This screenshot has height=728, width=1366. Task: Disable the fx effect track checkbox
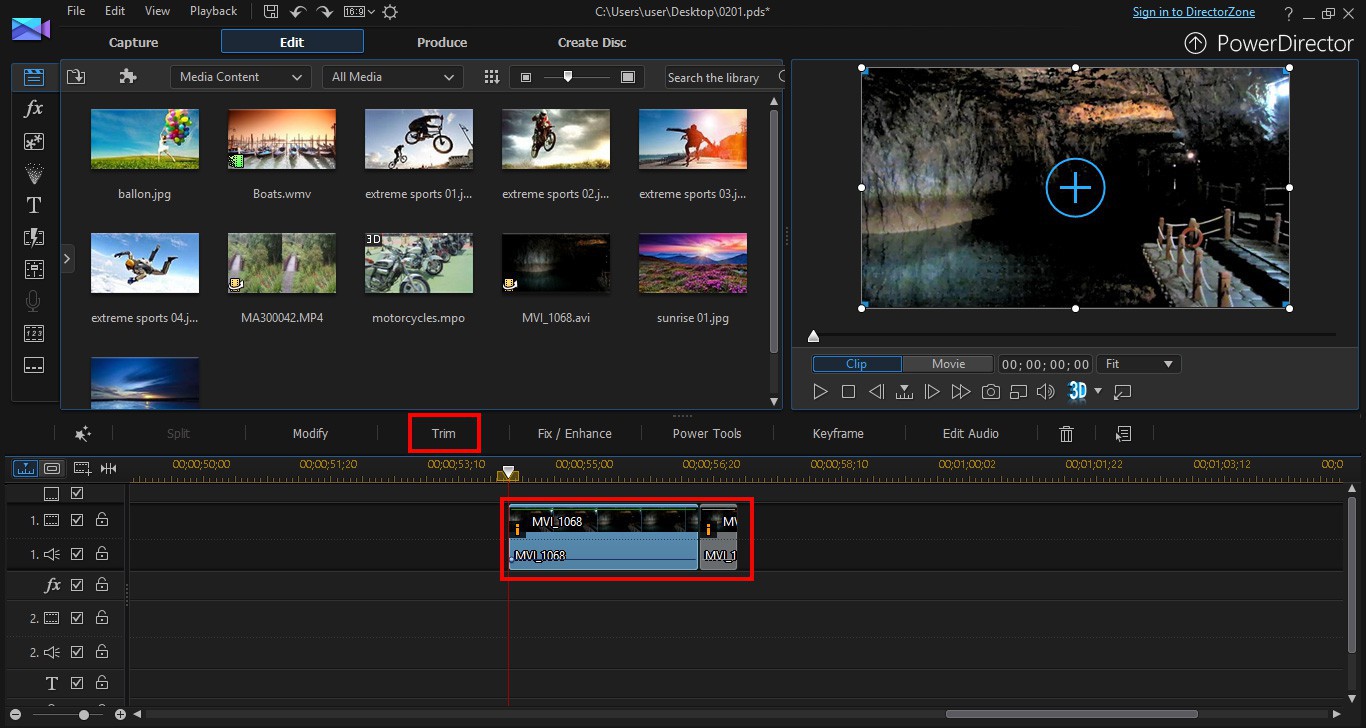[77, 585]
